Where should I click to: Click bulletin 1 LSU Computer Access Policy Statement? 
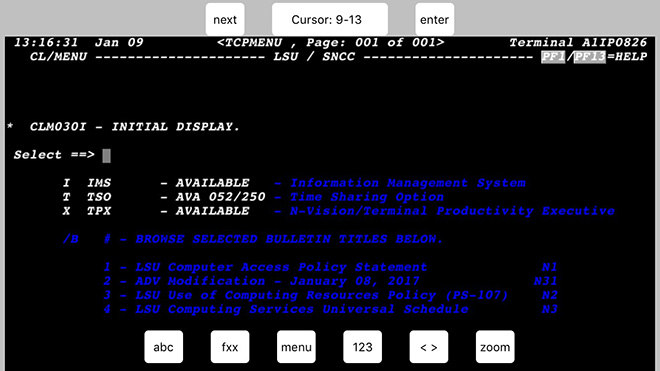coord(265,267)
